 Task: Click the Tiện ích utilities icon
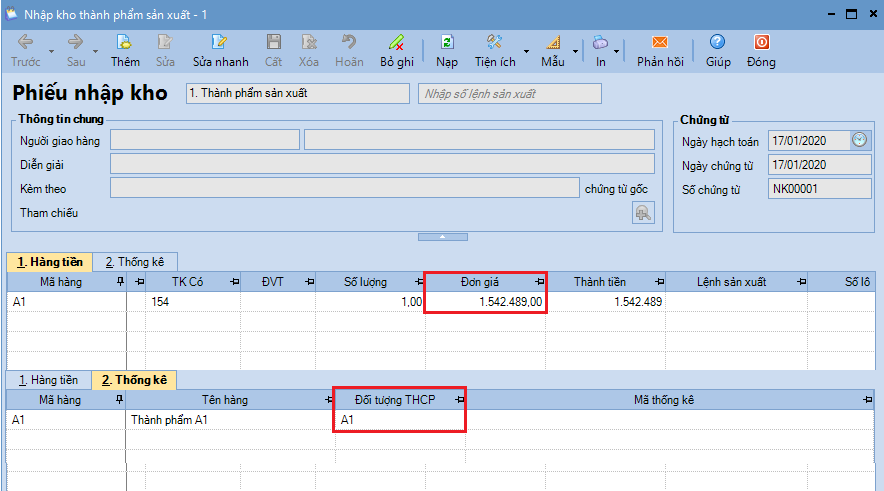point(494,43)
